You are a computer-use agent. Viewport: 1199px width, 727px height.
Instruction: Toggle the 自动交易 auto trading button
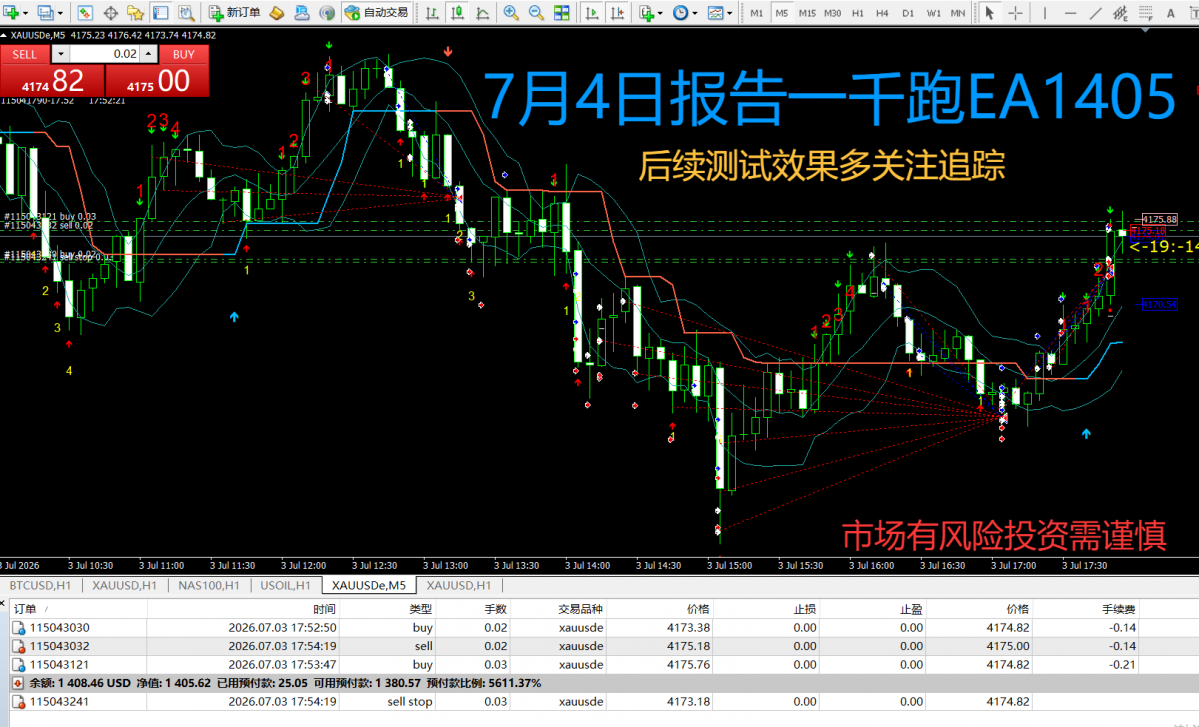pos(376,12)
